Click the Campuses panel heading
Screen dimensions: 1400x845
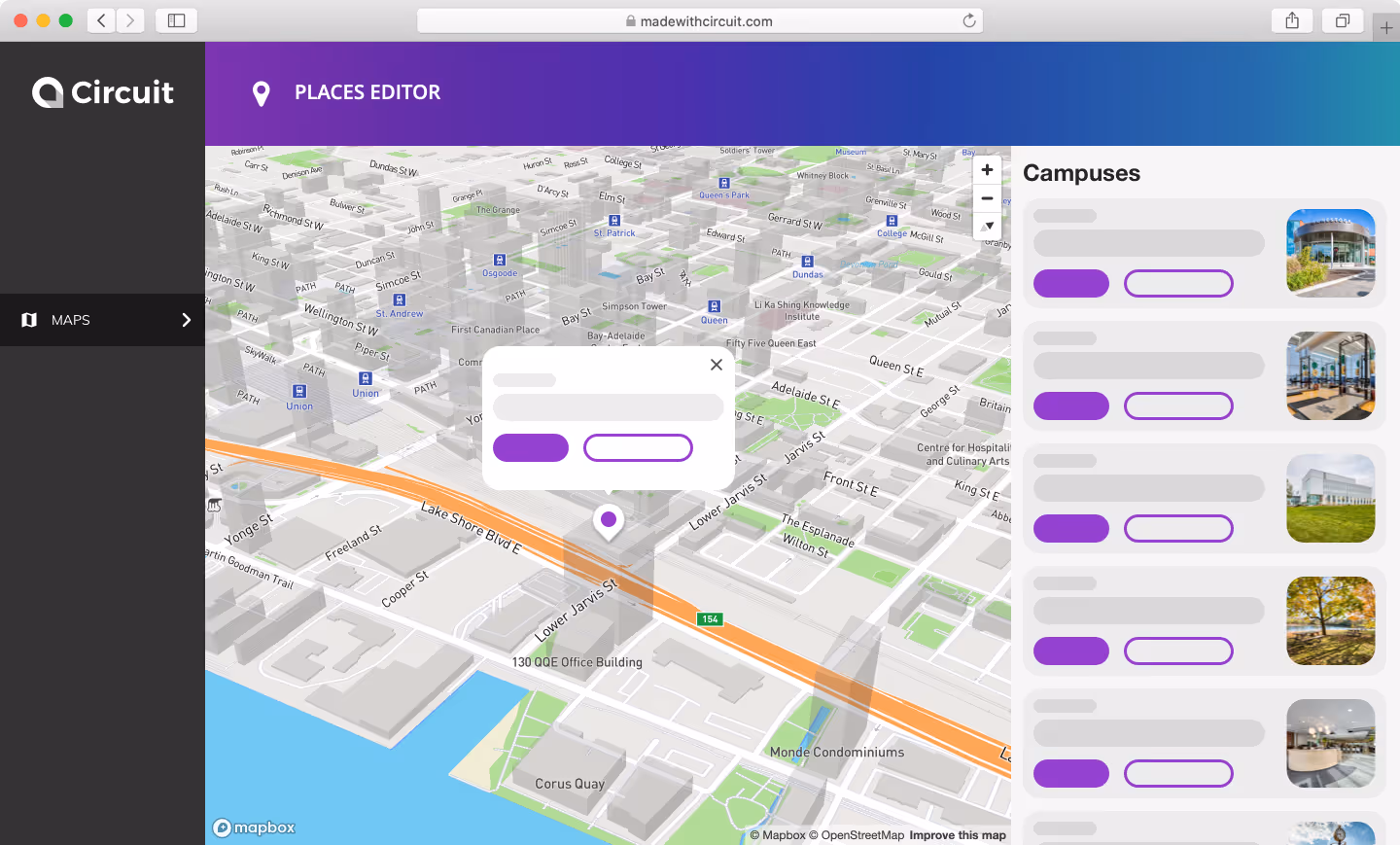pos(1081,173)
